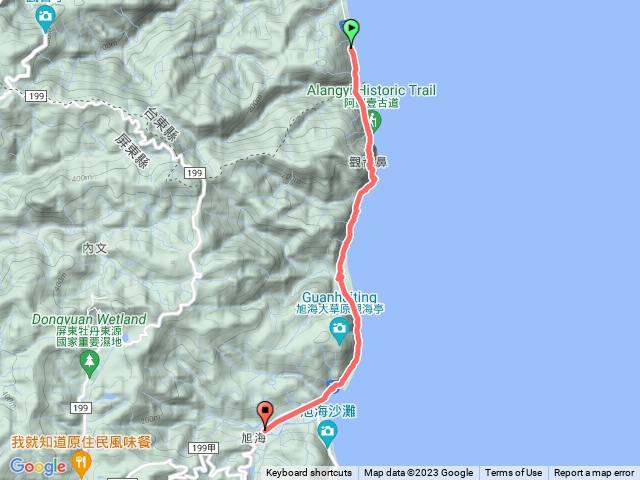
Task: Click the camera pin at top left
Action: (45, 19)
